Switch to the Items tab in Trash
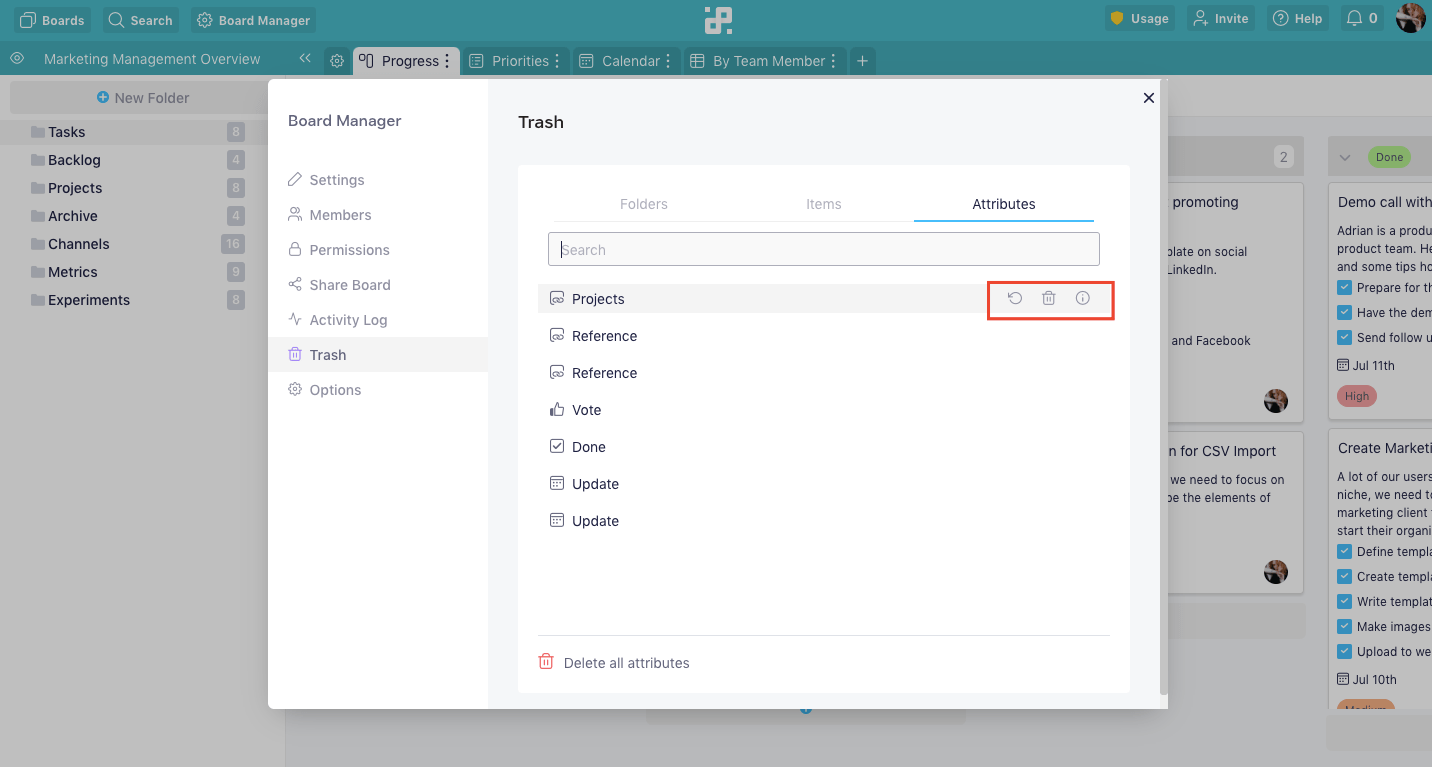1432x767 pixels. [824, 204]
